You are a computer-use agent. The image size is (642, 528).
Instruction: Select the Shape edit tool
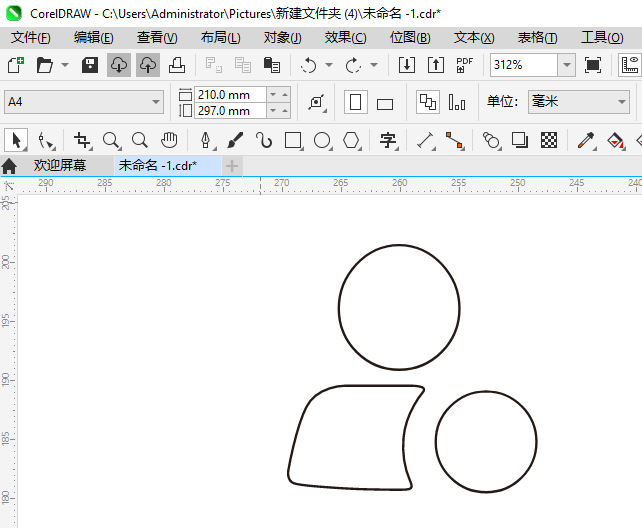[x=46, y=141]
